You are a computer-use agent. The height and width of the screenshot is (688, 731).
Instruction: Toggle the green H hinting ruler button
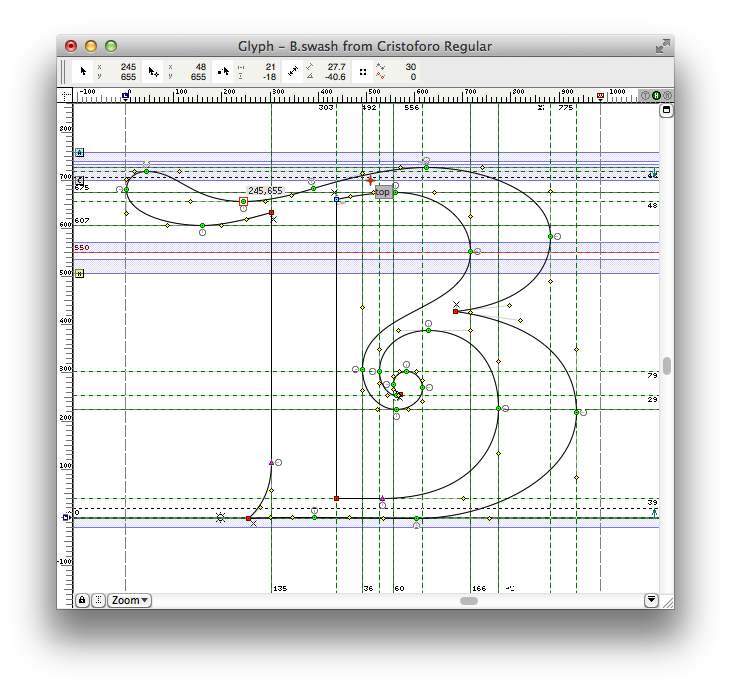[x=656, y=95]
